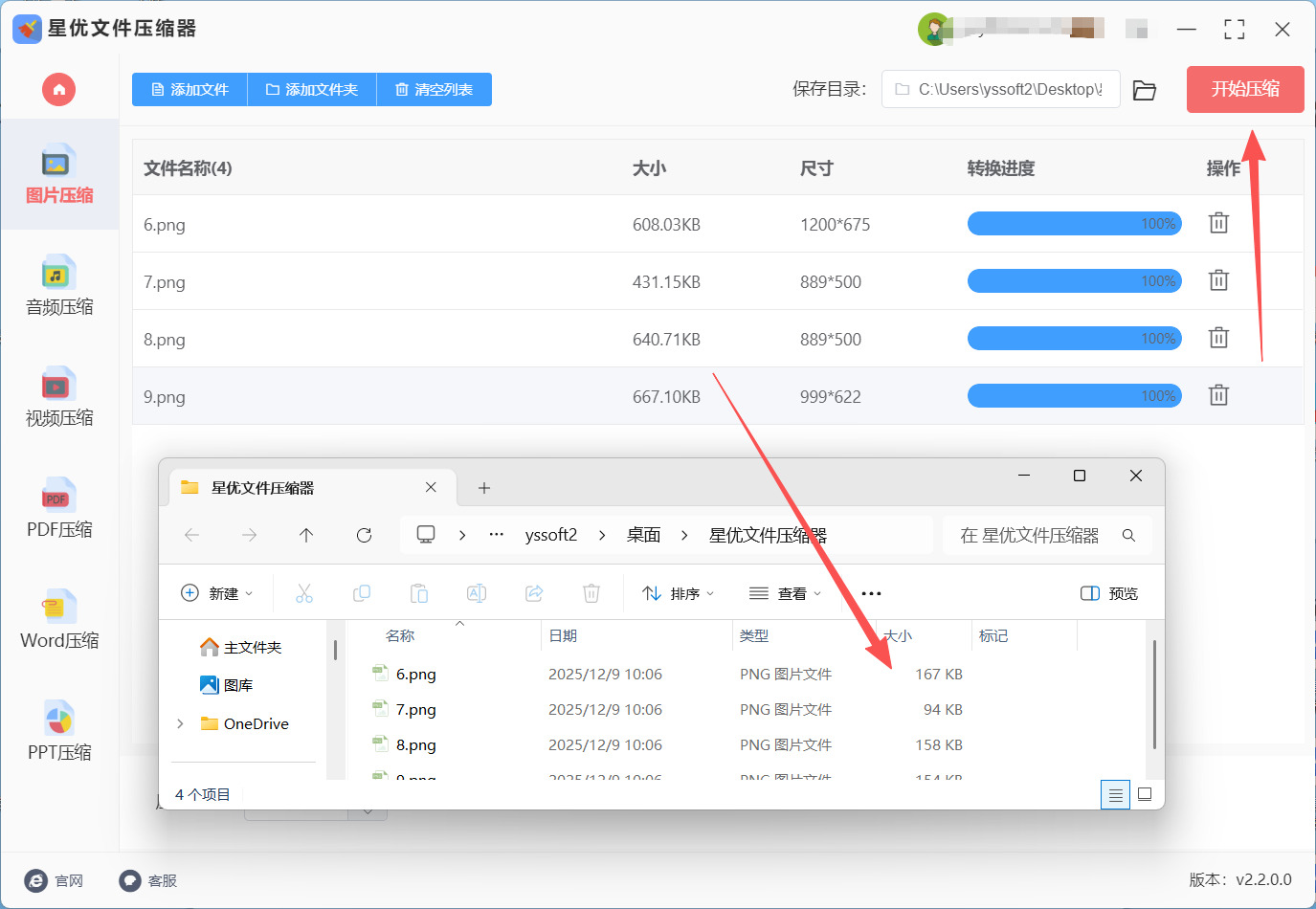Toggle the Explorer preview pane
Viewport: 1316px width, 909px height.
(x=1108, y=593)
